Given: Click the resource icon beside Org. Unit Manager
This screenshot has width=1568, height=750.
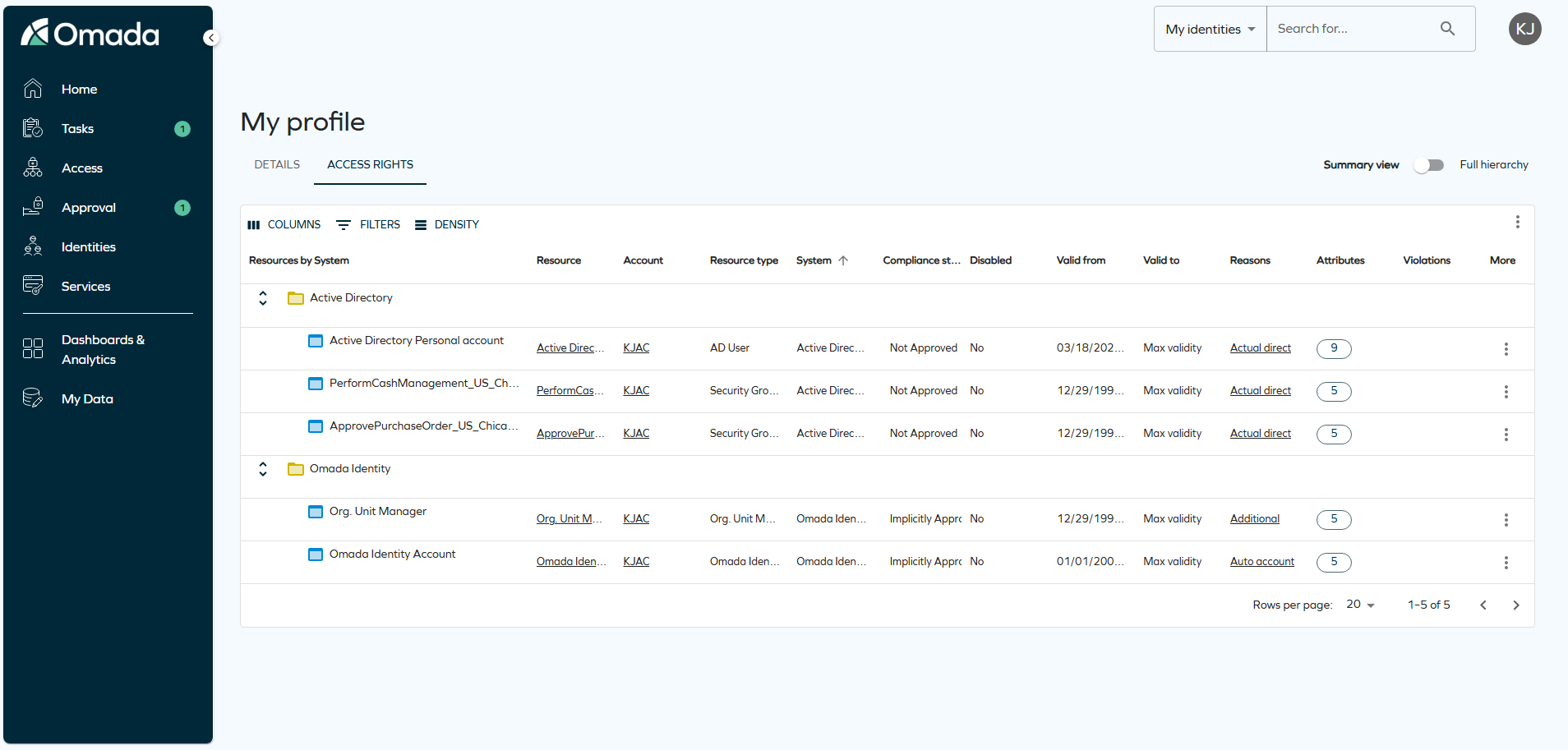Looking at the screenshot, I should click(316, 512).
